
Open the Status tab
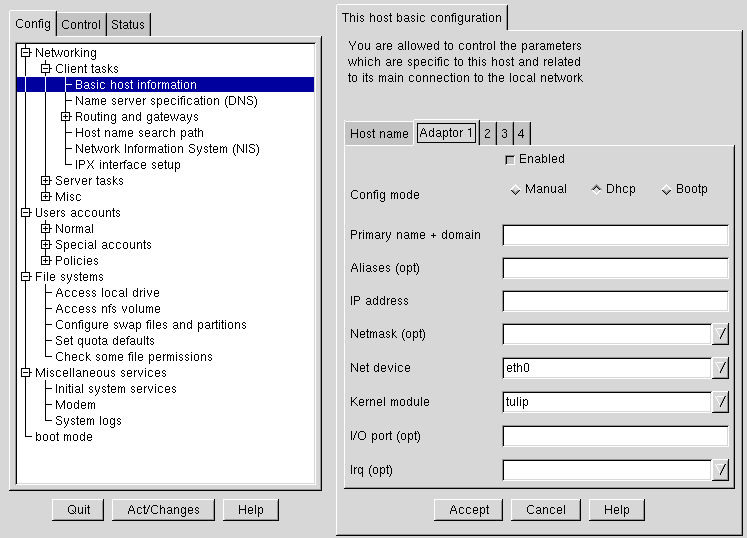pyautogui.click(x=128, y=25)
